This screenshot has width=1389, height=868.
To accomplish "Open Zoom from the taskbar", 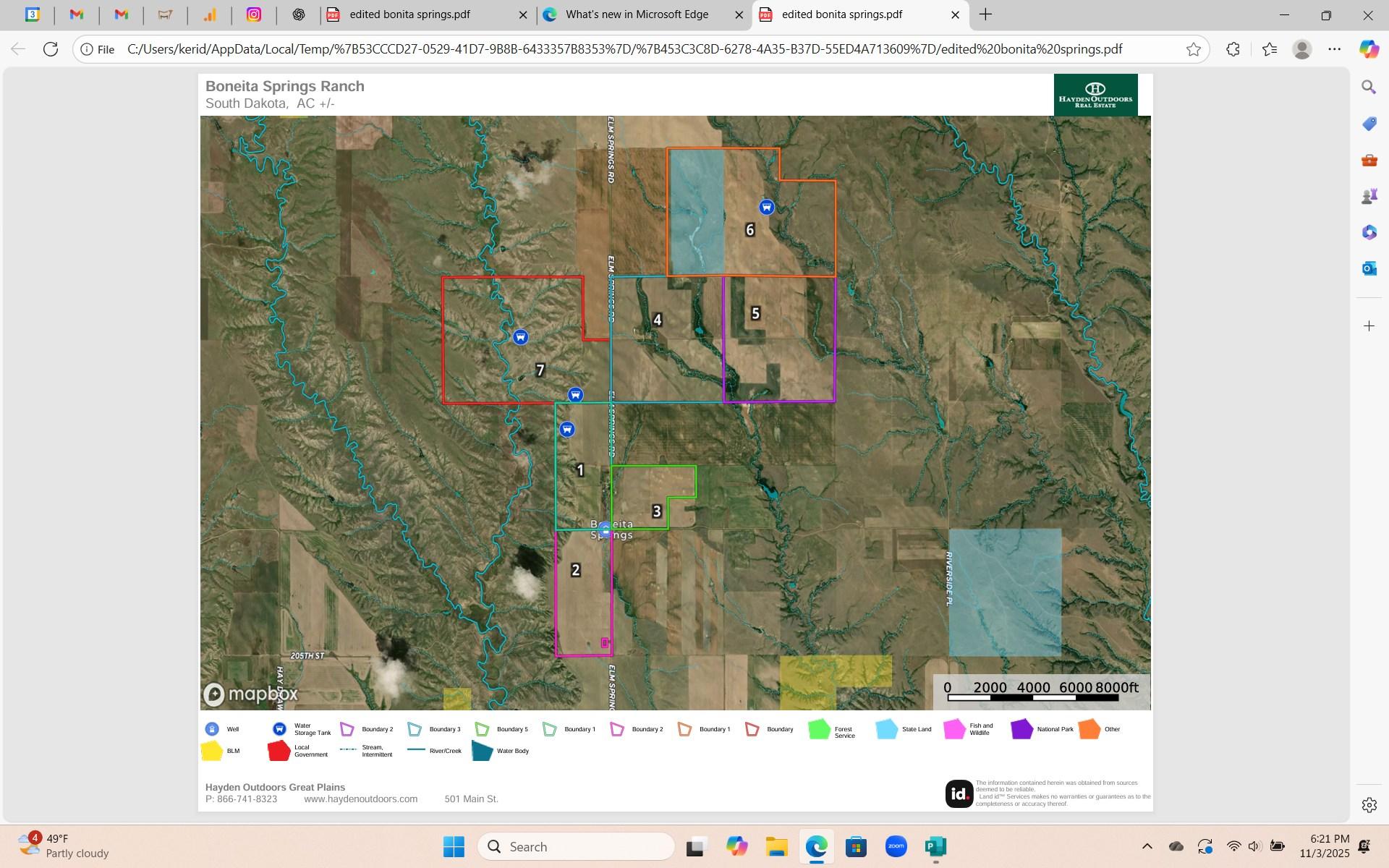I will pos(896,846).
